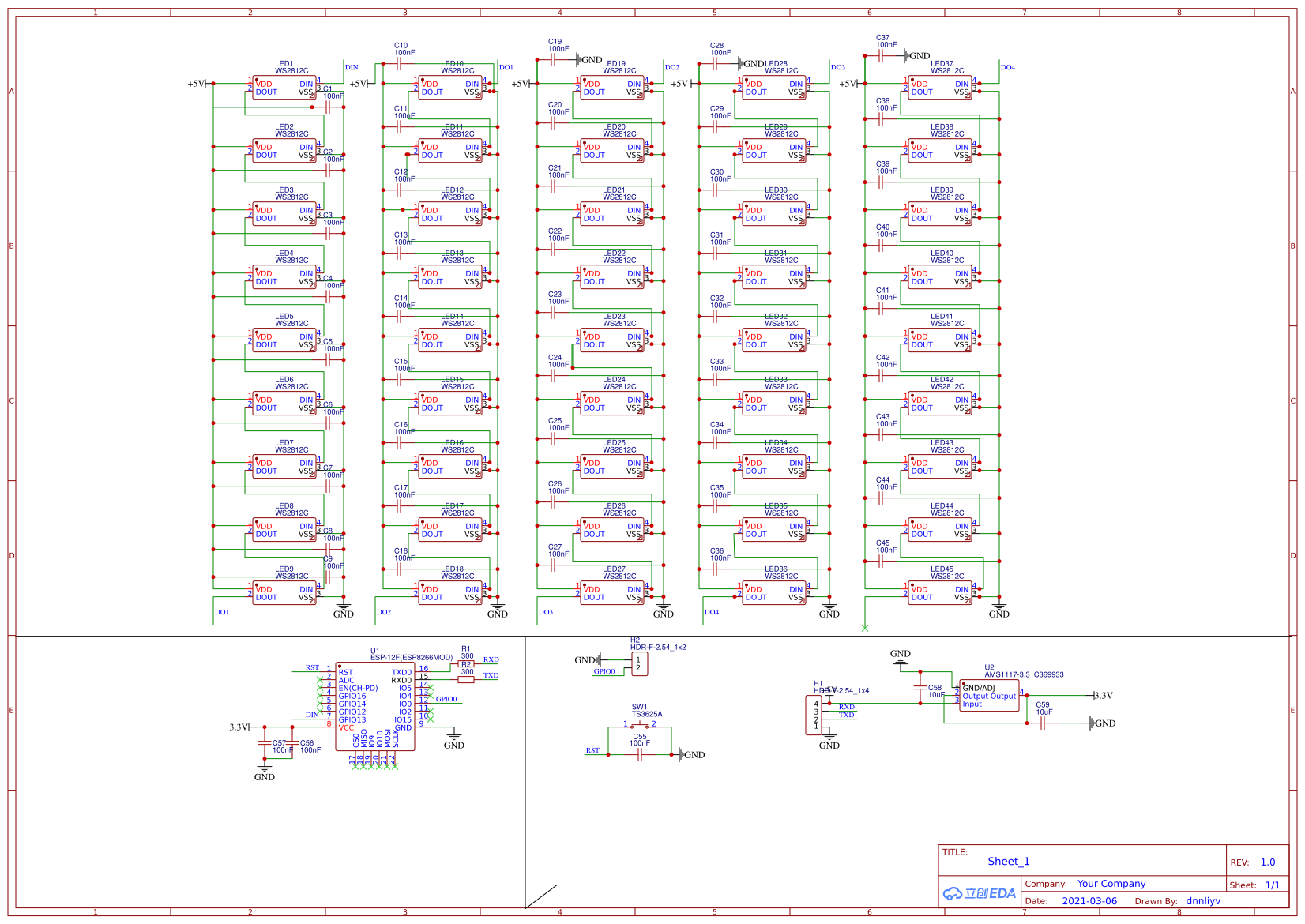Click the AMS1117-3.3 regulator U2 symbol
Screen dimensions: 1305x924
click(989, 696)
